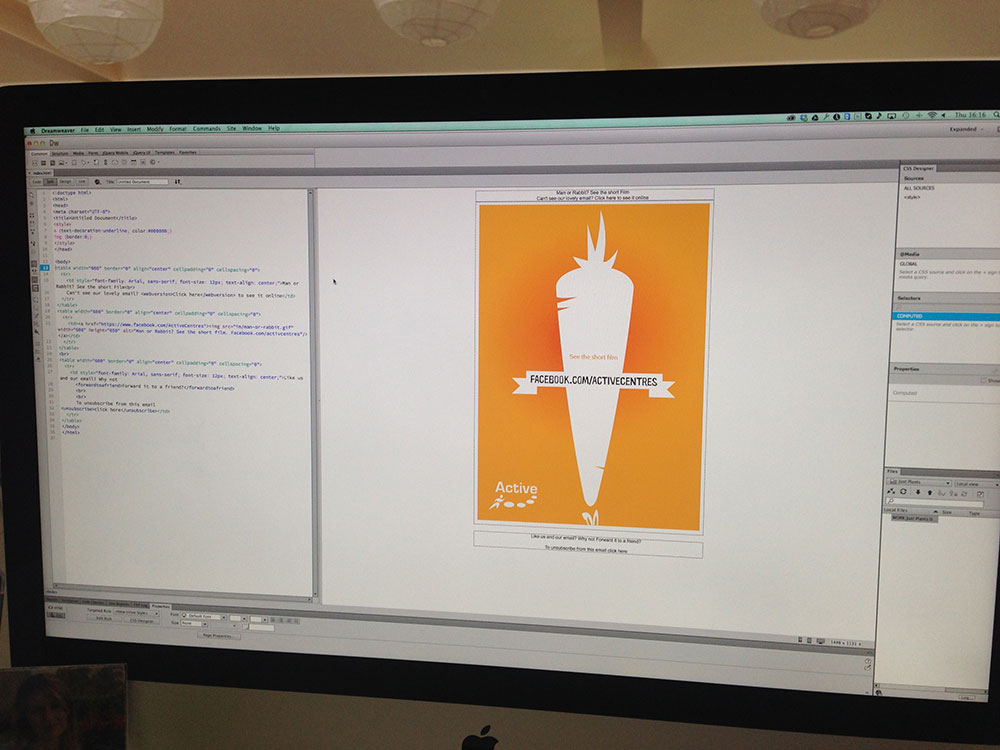The image size is (1000, 750).
Task: Select HTML mode in Properties inspector
Action: pyautogui.click(x=55, y=608)
